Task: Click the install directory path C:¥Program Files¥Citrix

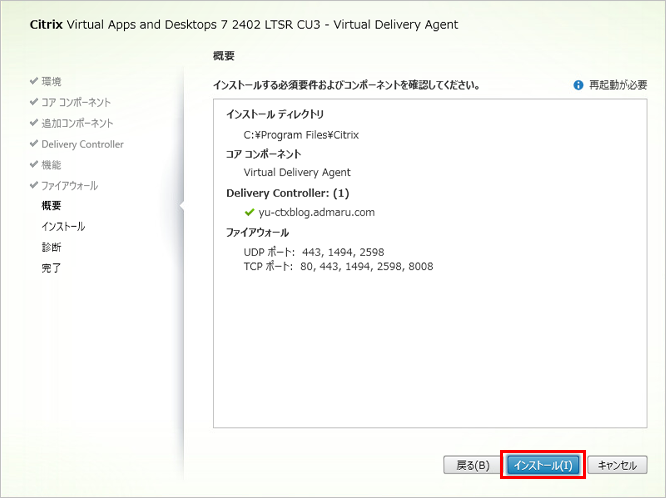Action: (301, 134)
